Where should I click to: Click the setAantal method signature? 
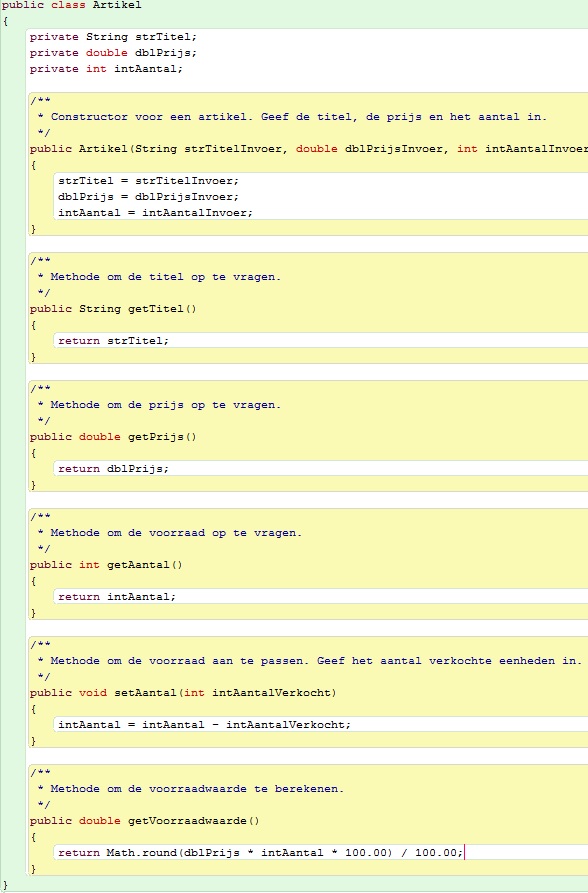183,693
